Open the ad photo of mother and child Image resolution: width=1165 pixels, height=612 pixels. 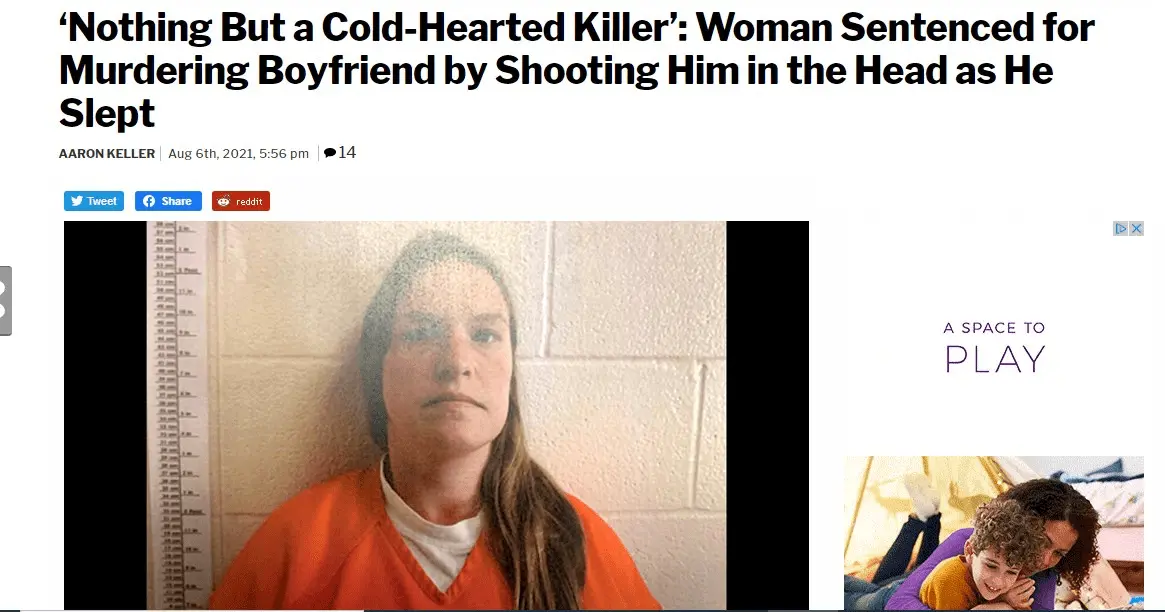tap(994, 533)
